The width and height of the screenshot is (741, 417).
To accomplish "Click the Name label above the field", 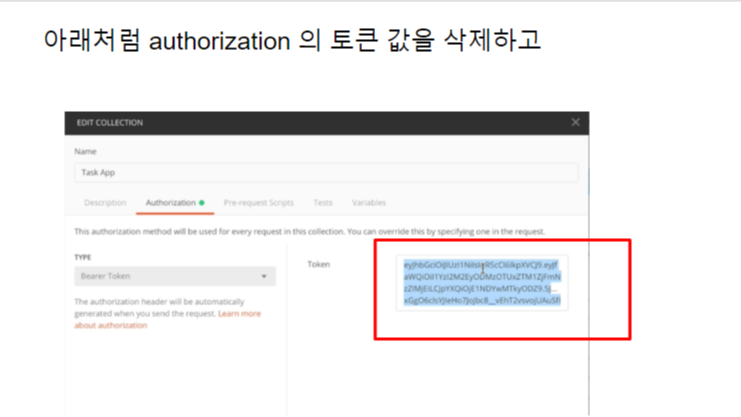I will pos(85,152).
